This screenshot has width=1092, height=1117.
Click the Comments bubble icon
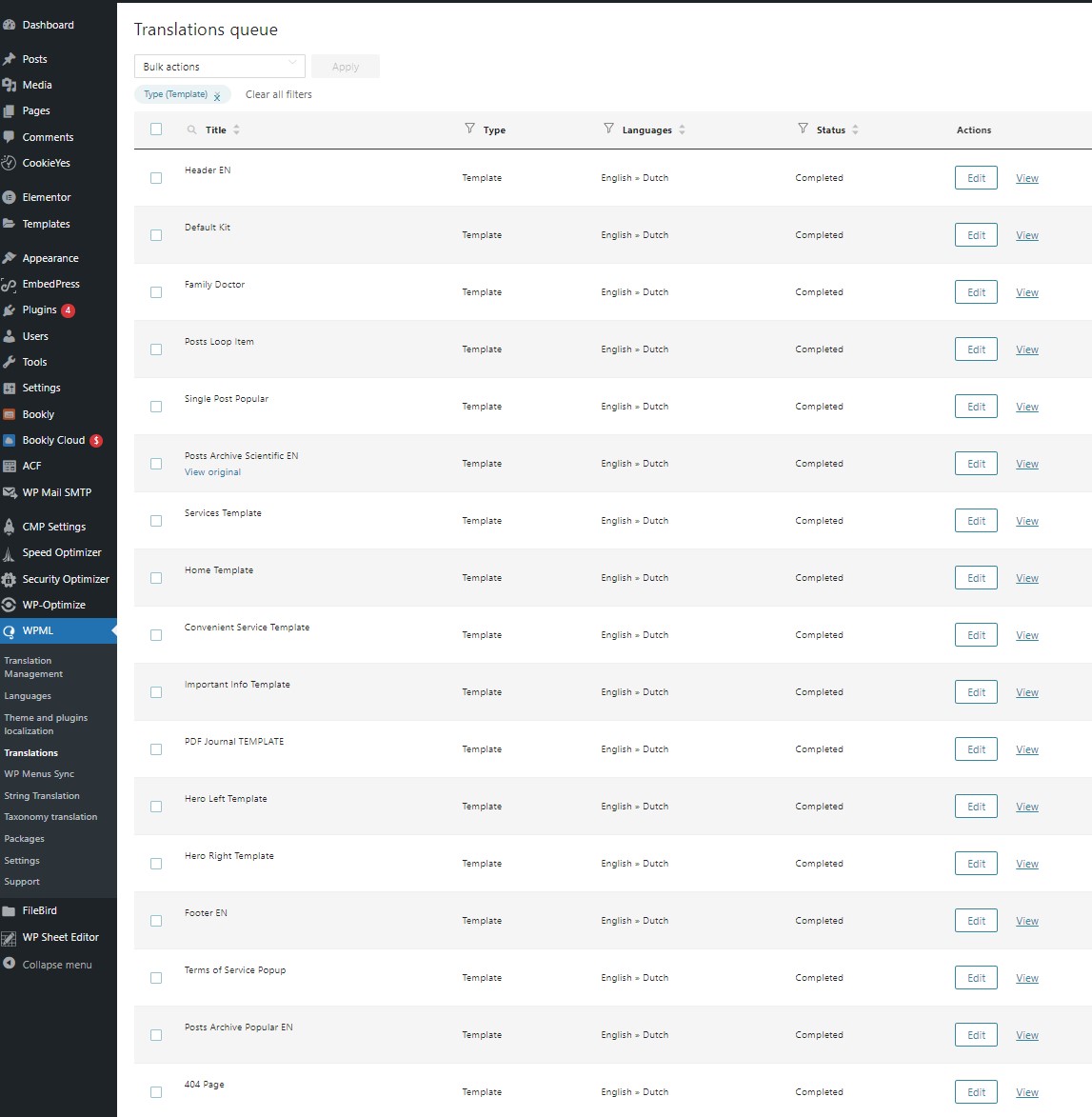click(x=10, y=137)
